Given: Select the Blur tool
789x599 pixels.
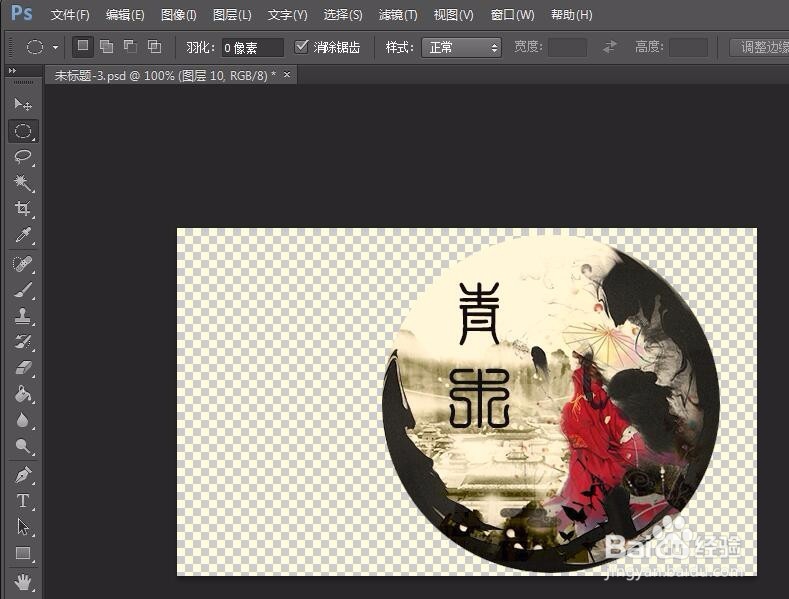Looking at the screenshot, I should click(23, 419).
